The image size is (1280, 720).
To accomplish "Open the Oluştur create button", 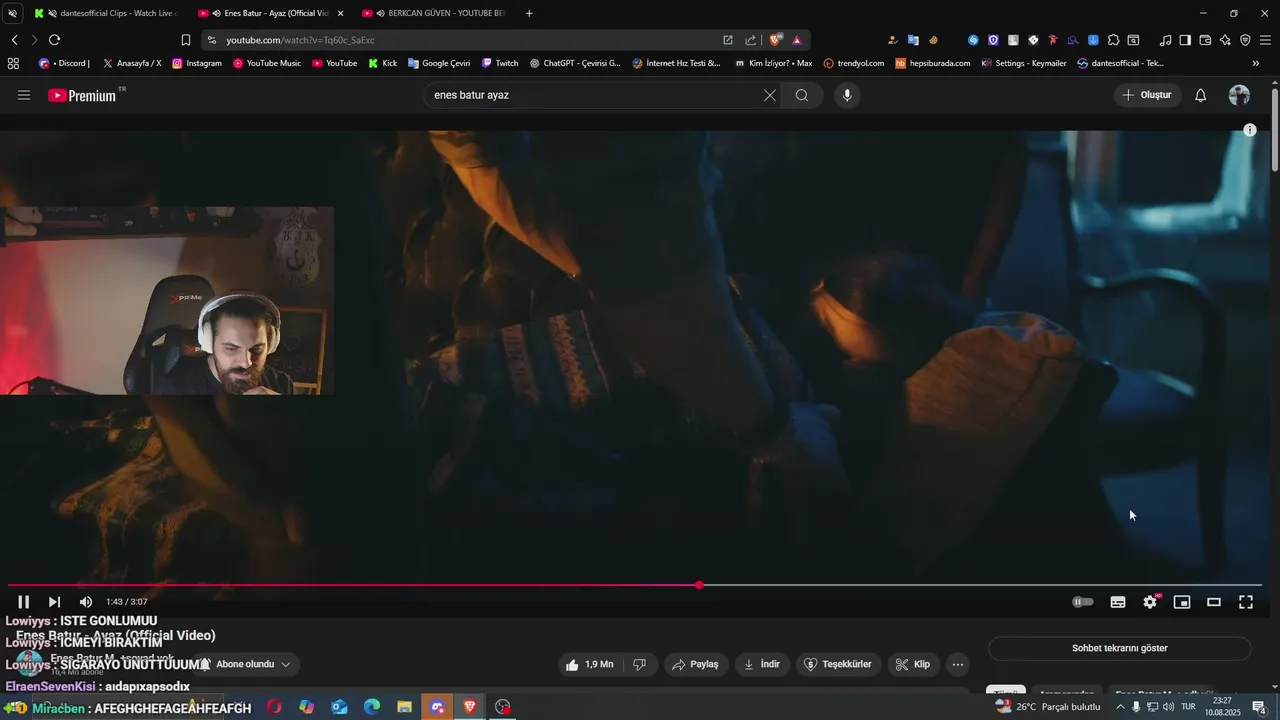I will (x=1147, y=95).
